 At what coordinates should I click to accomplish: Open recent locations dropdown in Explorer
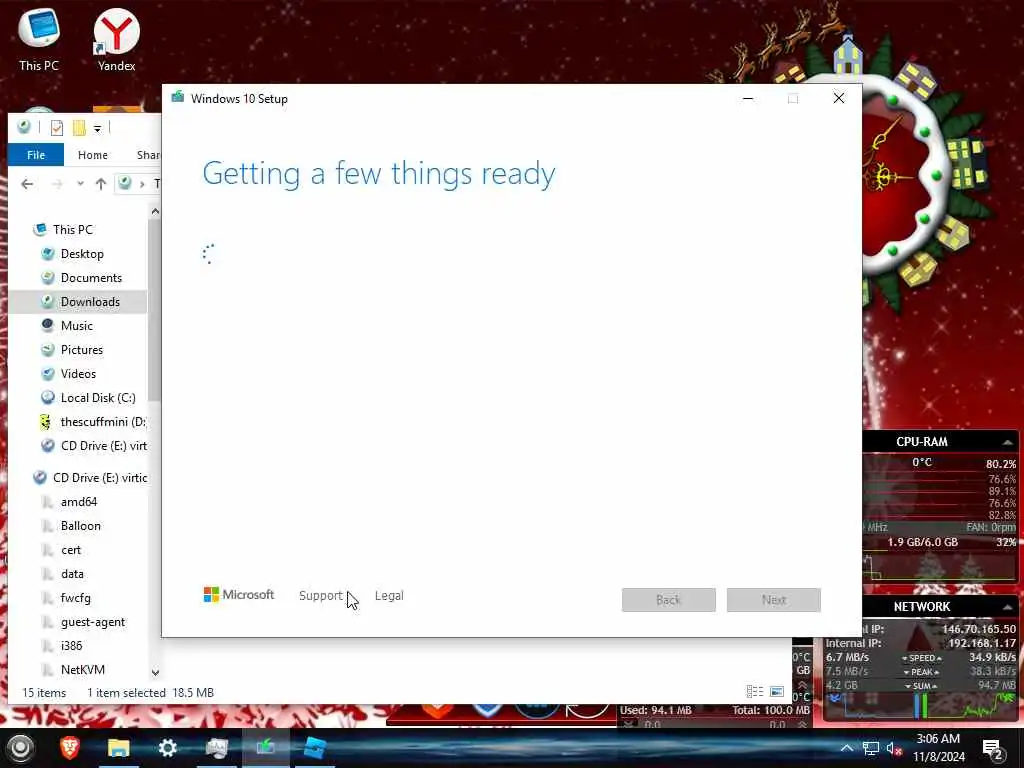[80, 184]
